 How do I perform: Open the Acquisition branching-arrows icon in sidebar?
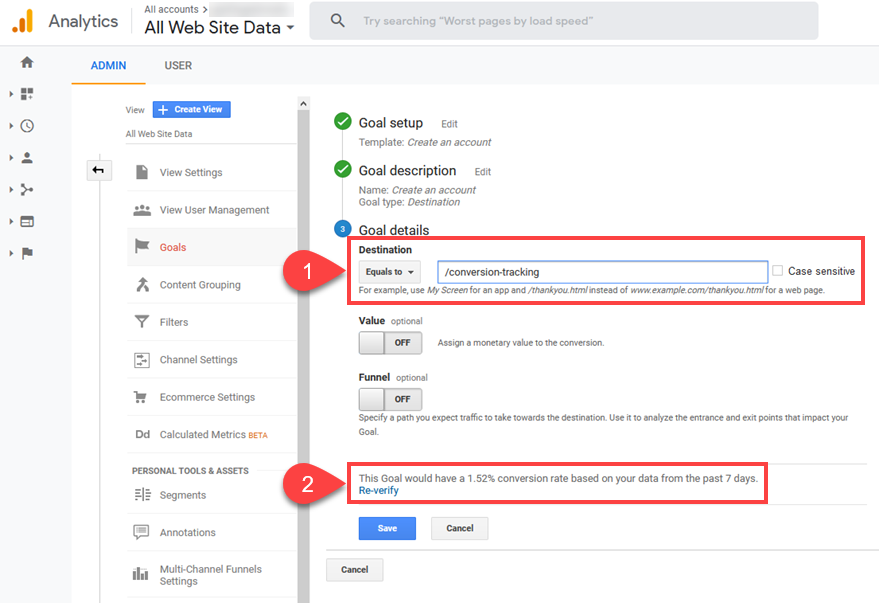click(27, 190)
